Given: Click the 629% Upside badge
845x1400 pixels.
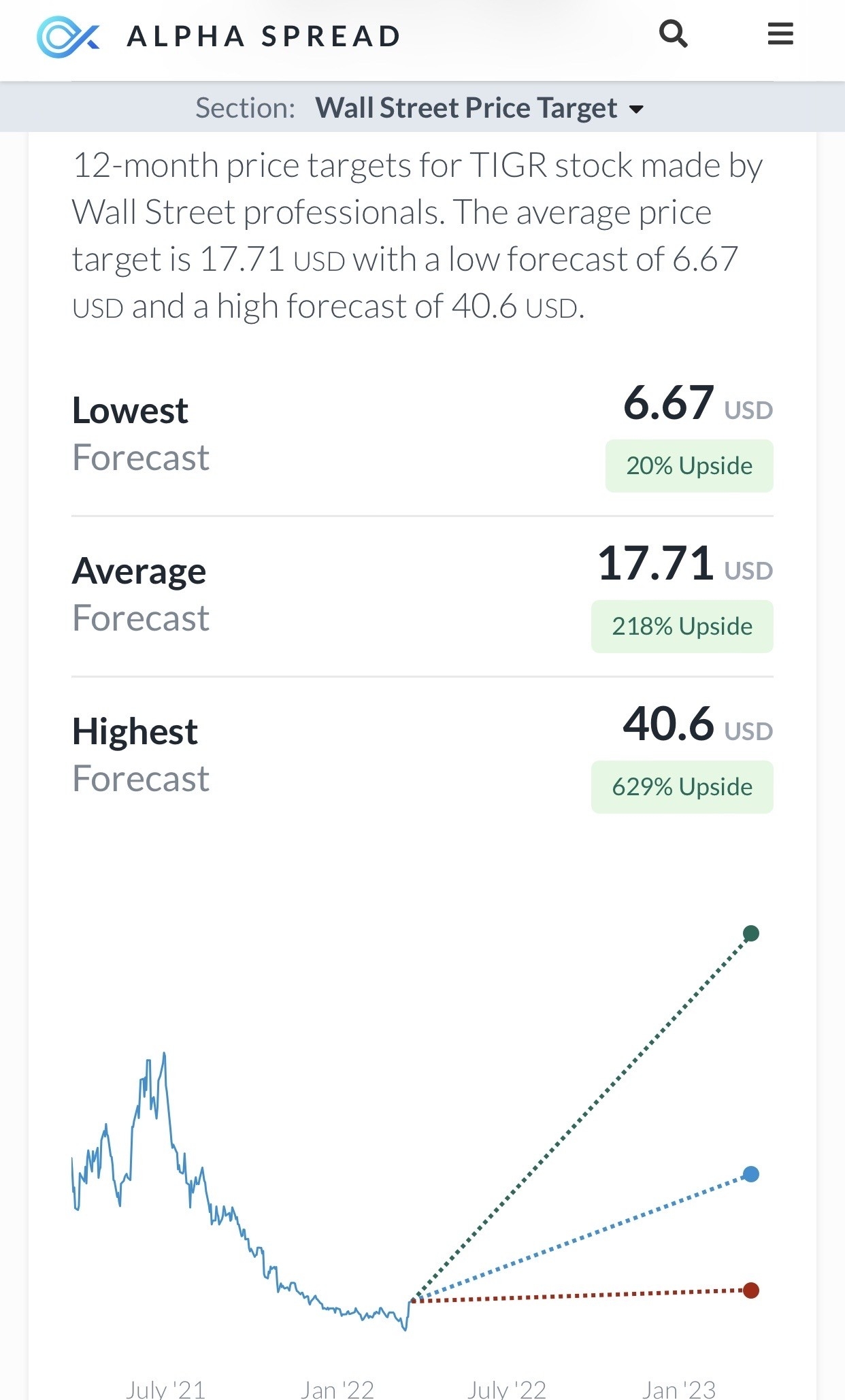Looking at the screenshot, I should [x=682, y=787].
